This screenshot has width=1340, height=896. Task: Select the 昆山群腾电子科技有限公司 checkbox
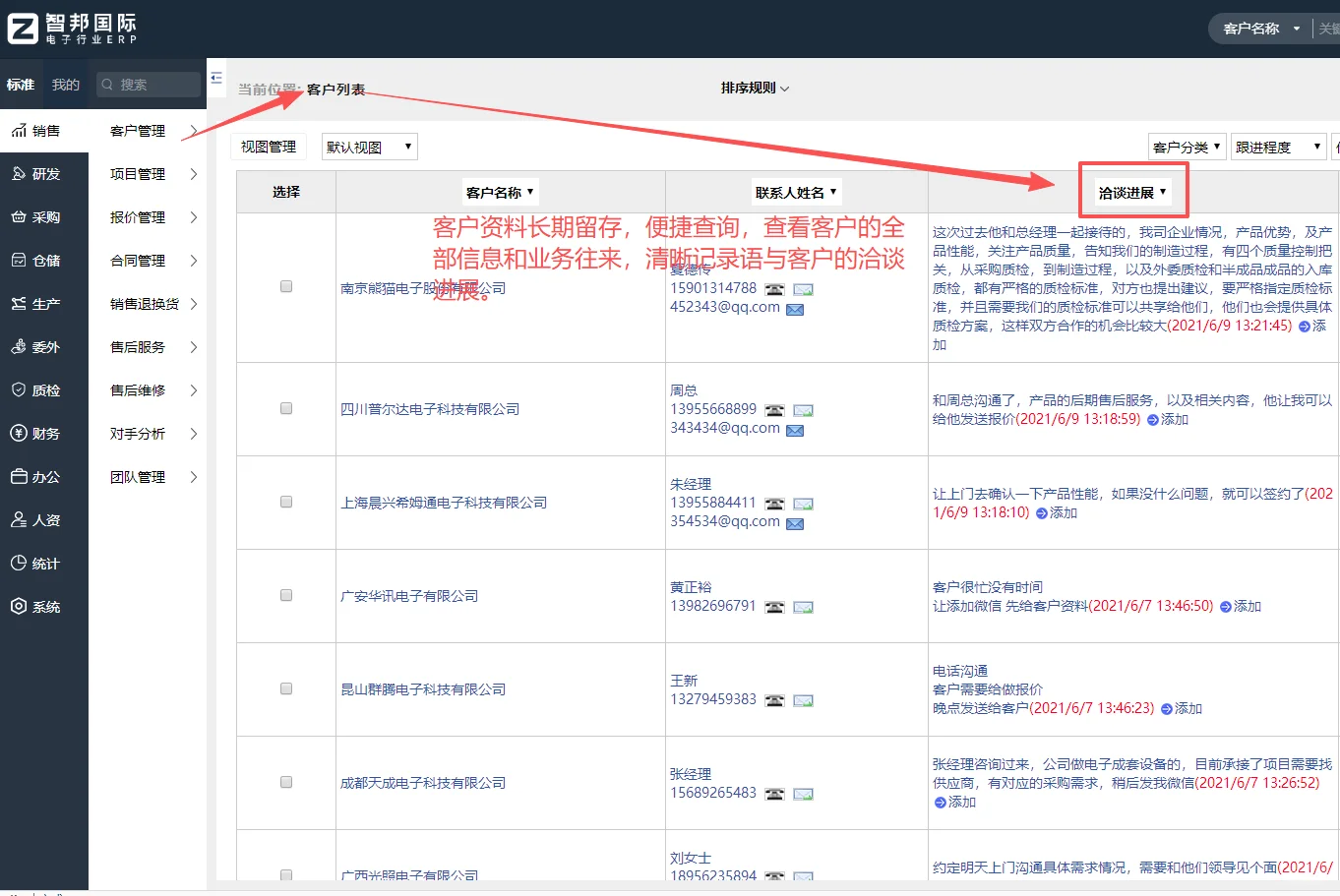[286, 688]
